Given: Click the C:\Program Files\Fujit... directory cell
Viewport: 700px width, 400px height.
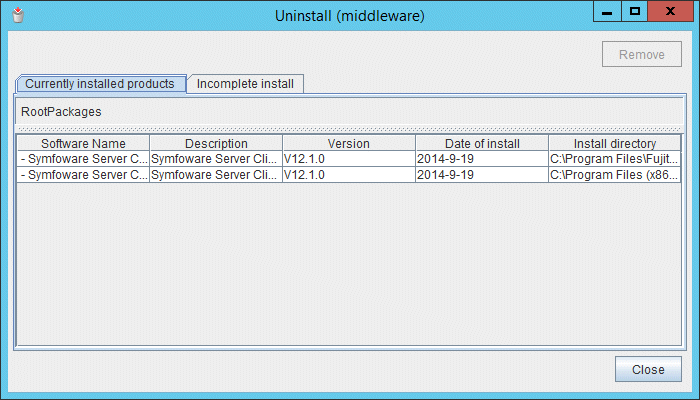Looking at the screenshot, I should [x=615, y=159].
